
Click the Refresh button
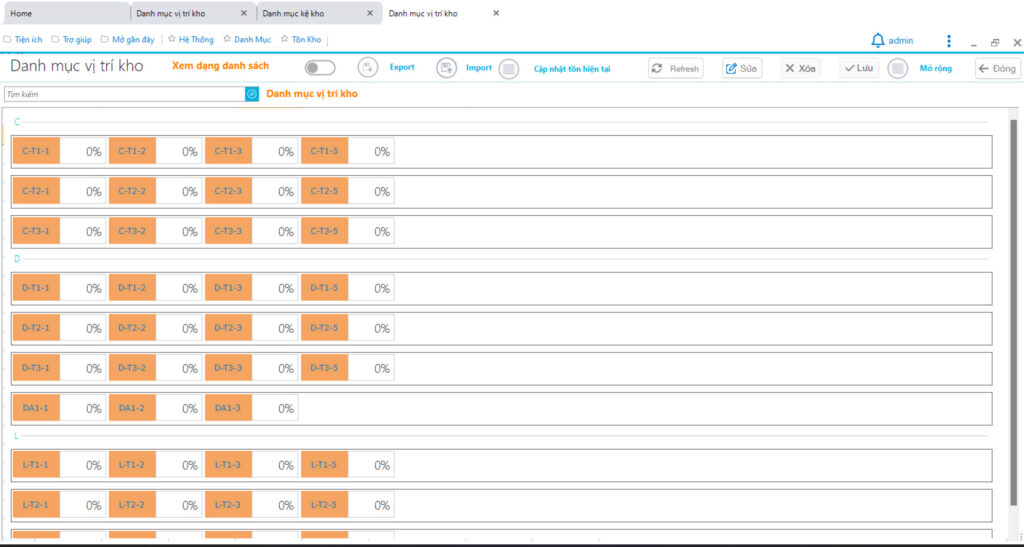(x=676, y=68)
